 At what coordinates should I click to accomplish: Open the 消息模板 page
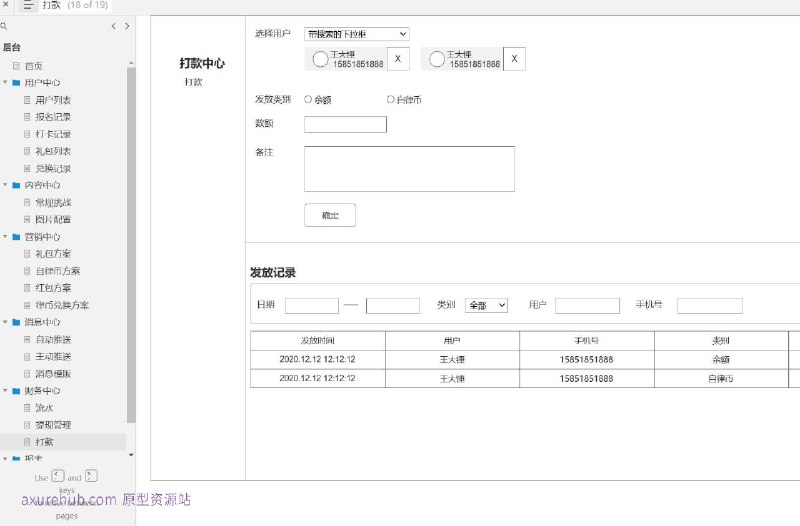53,373
